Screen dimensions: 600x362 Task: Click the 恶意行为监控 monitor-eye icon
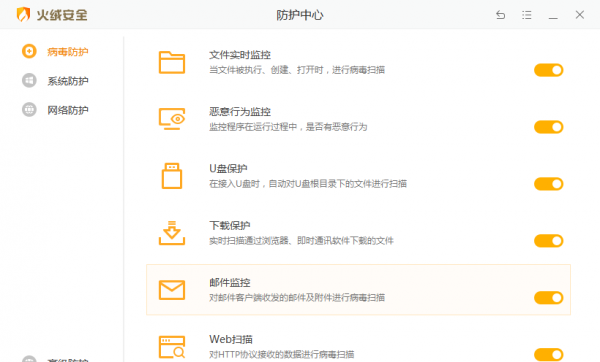pos(172,119)
